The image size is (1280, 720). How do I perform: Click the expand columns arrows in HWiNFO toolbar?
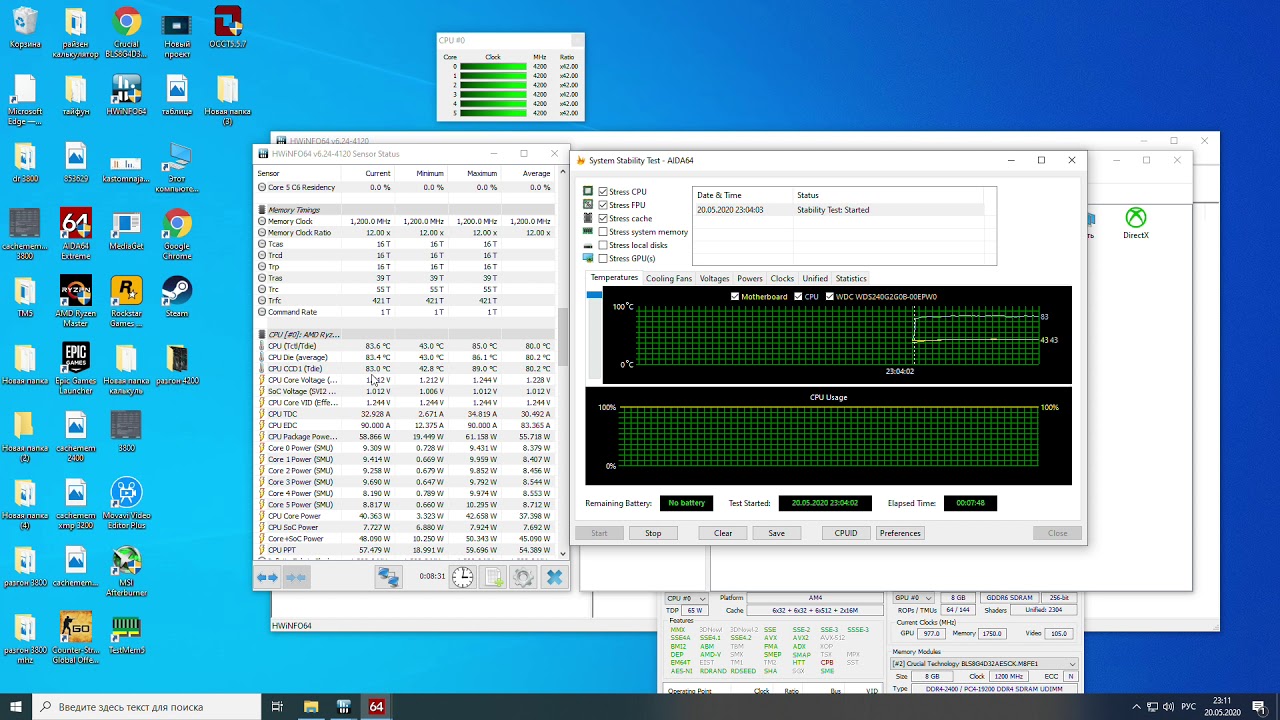[267, 577]
